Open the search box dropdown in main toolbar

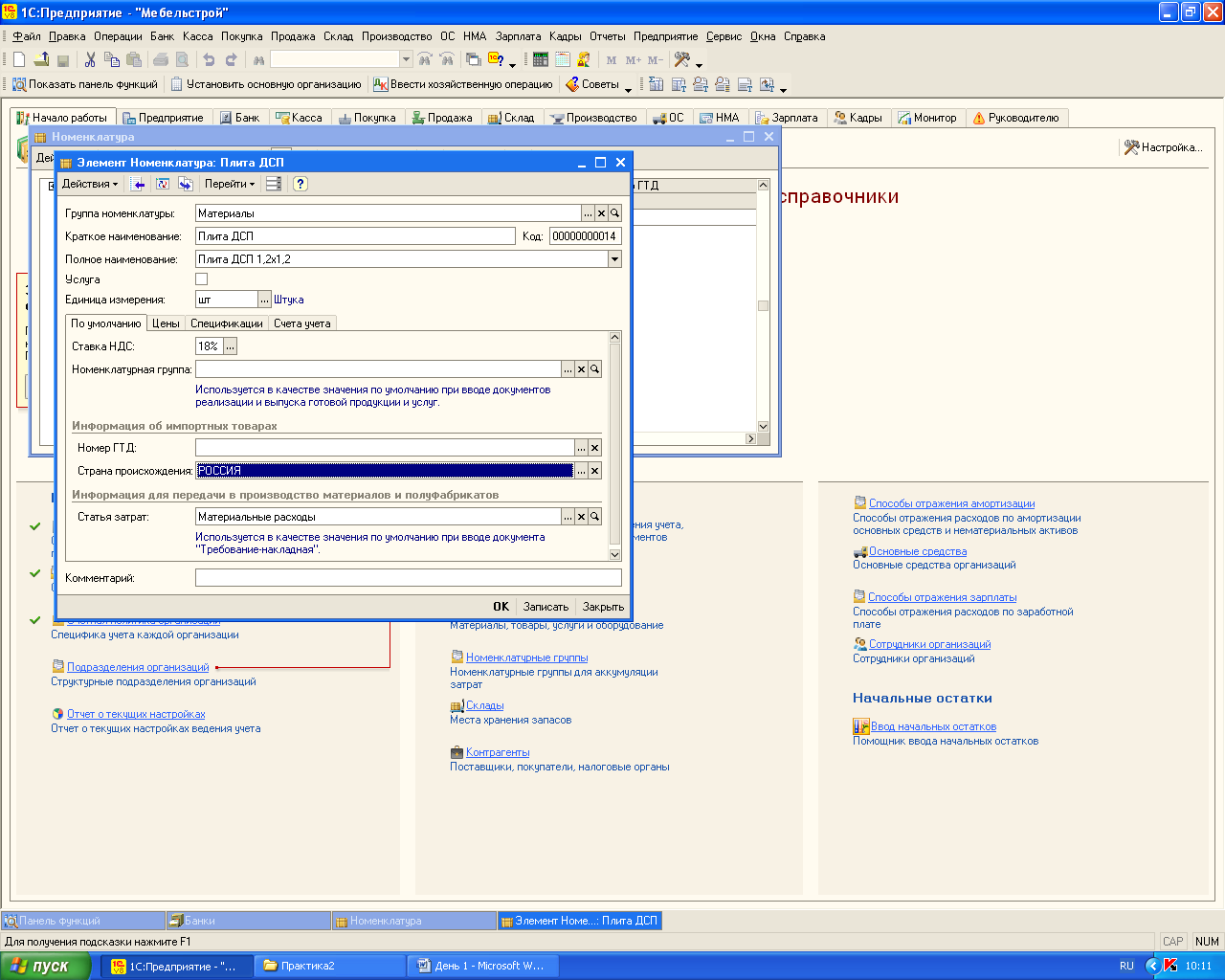406,59
